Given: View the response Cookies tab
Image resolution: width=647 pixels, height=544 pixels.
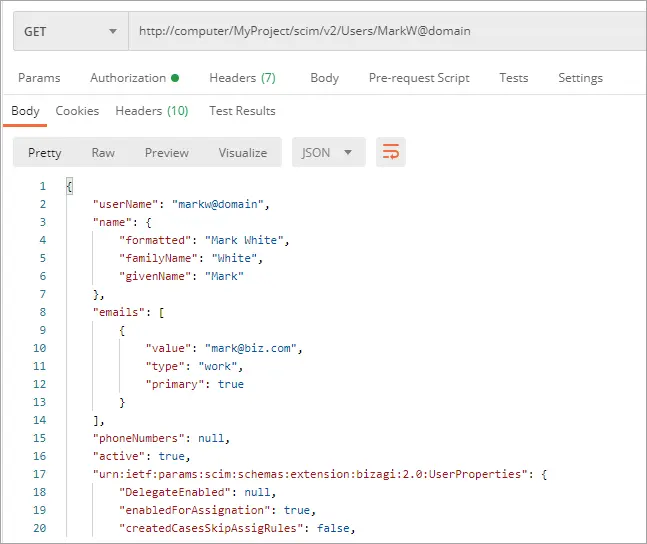Looking at the screenshot, I should [77, 111].
